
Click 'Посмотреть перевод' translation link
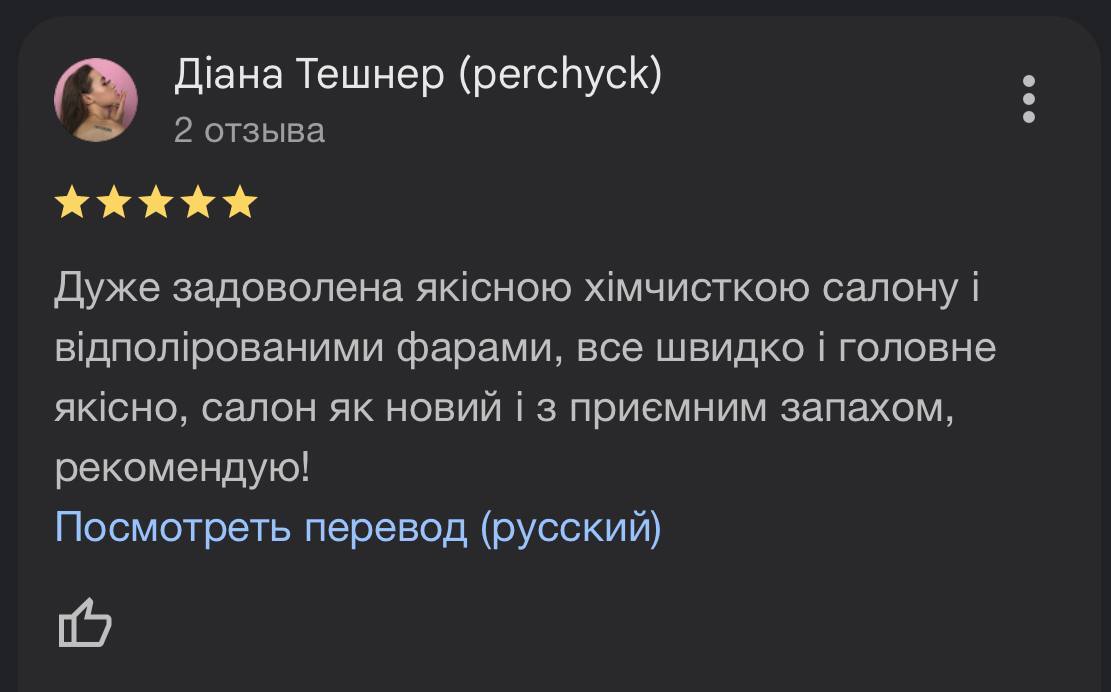(x=261, y=527)
